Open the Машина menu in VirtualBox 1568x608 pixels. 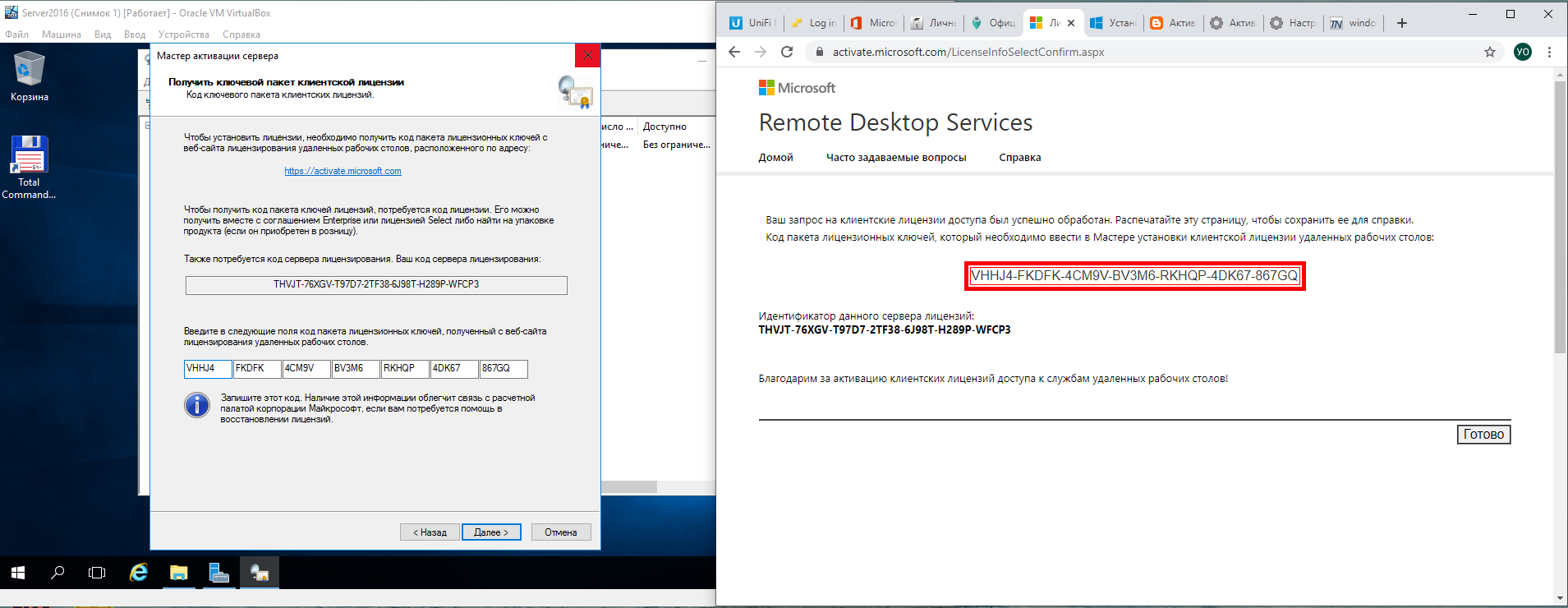point(62,35)
